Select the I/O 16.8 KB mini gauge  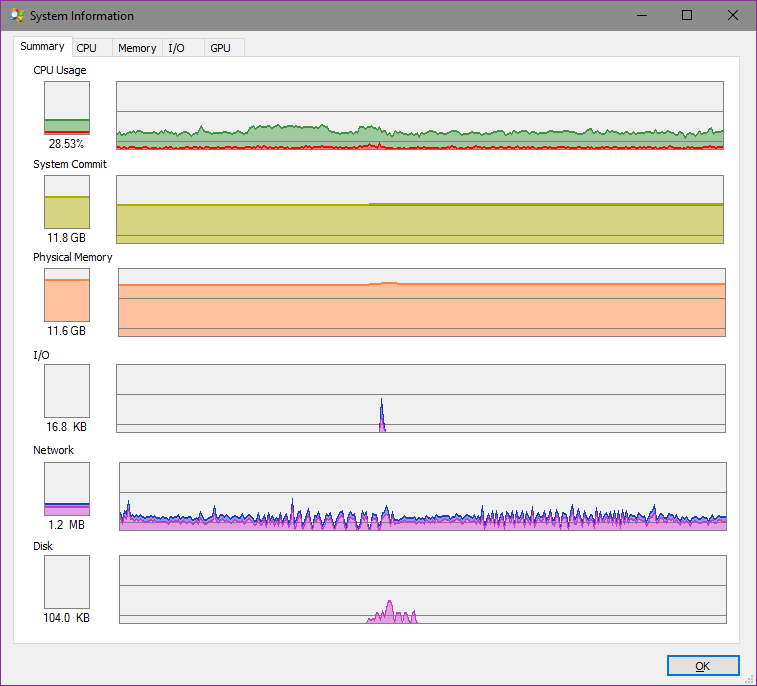67,390
